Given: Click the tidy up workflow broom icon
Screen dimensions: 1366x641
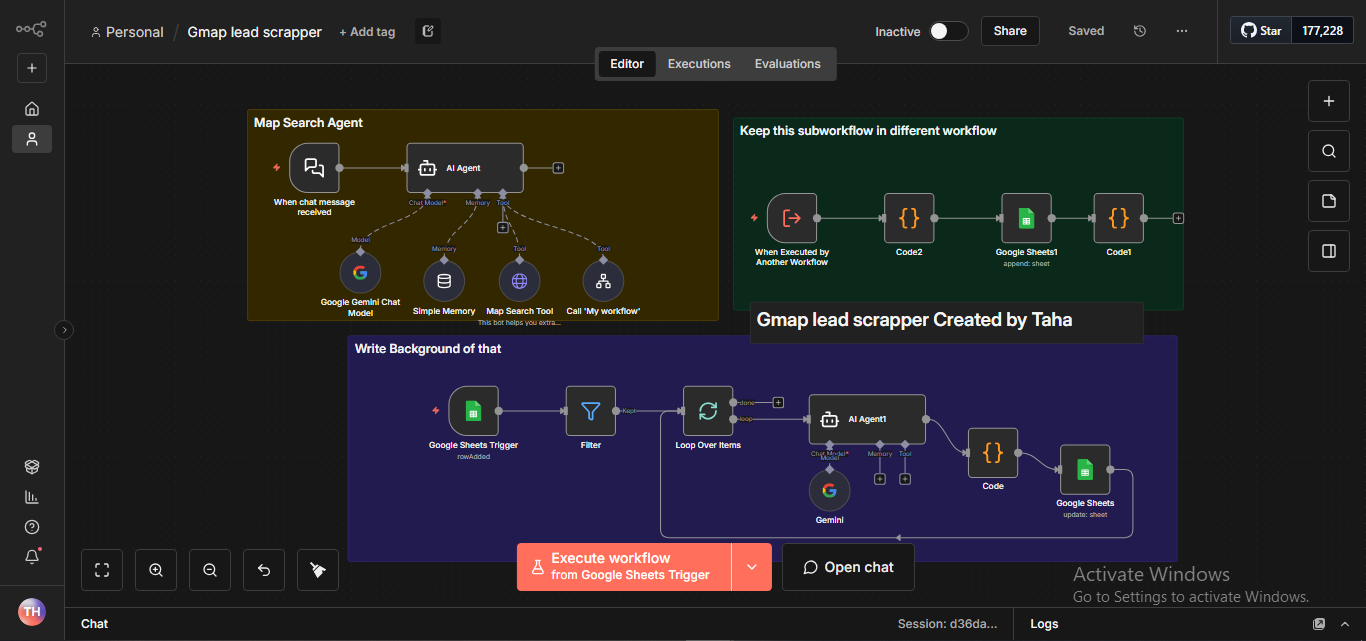Looking at the screenshot, I should pyautogui.click(x=318, y=570).
